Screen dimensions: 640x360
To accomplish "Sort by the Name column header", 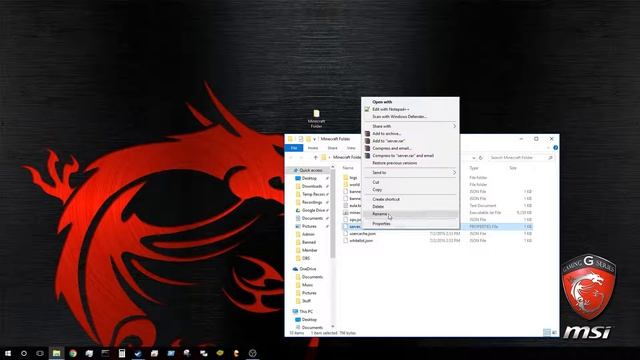I will 348,168.
